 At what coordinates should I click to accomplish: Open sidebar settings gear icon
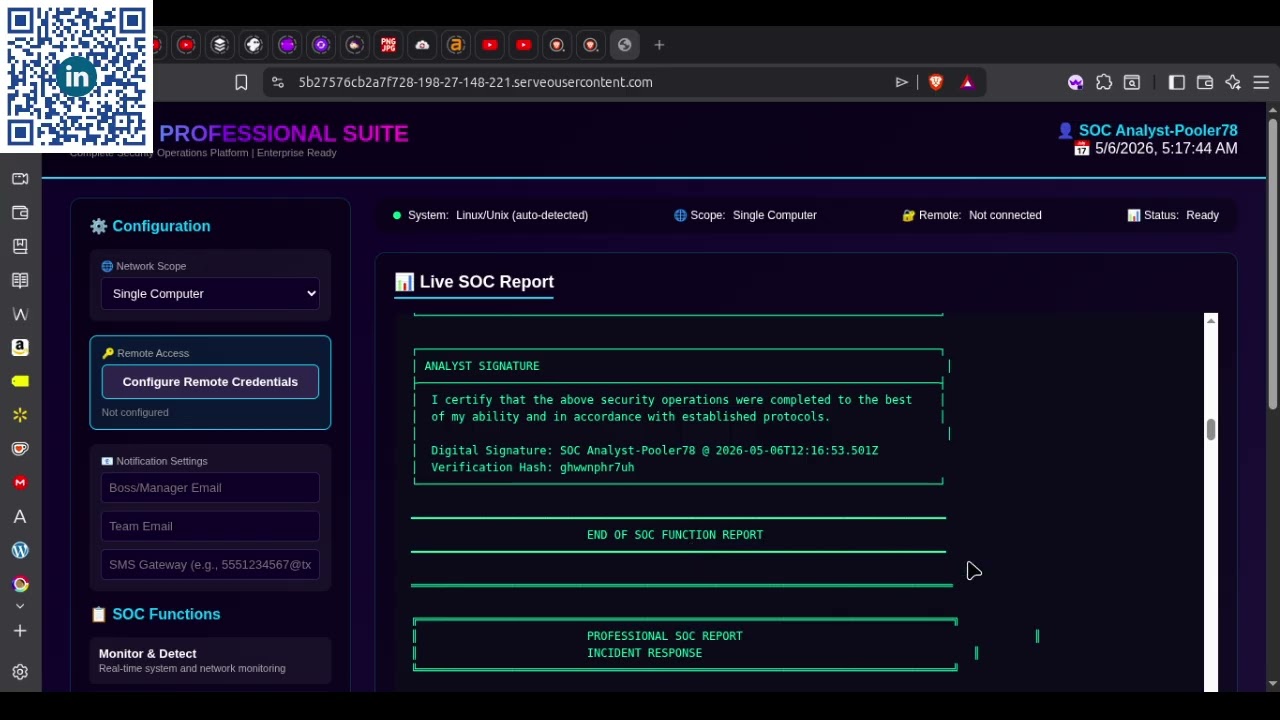point(20,672)
